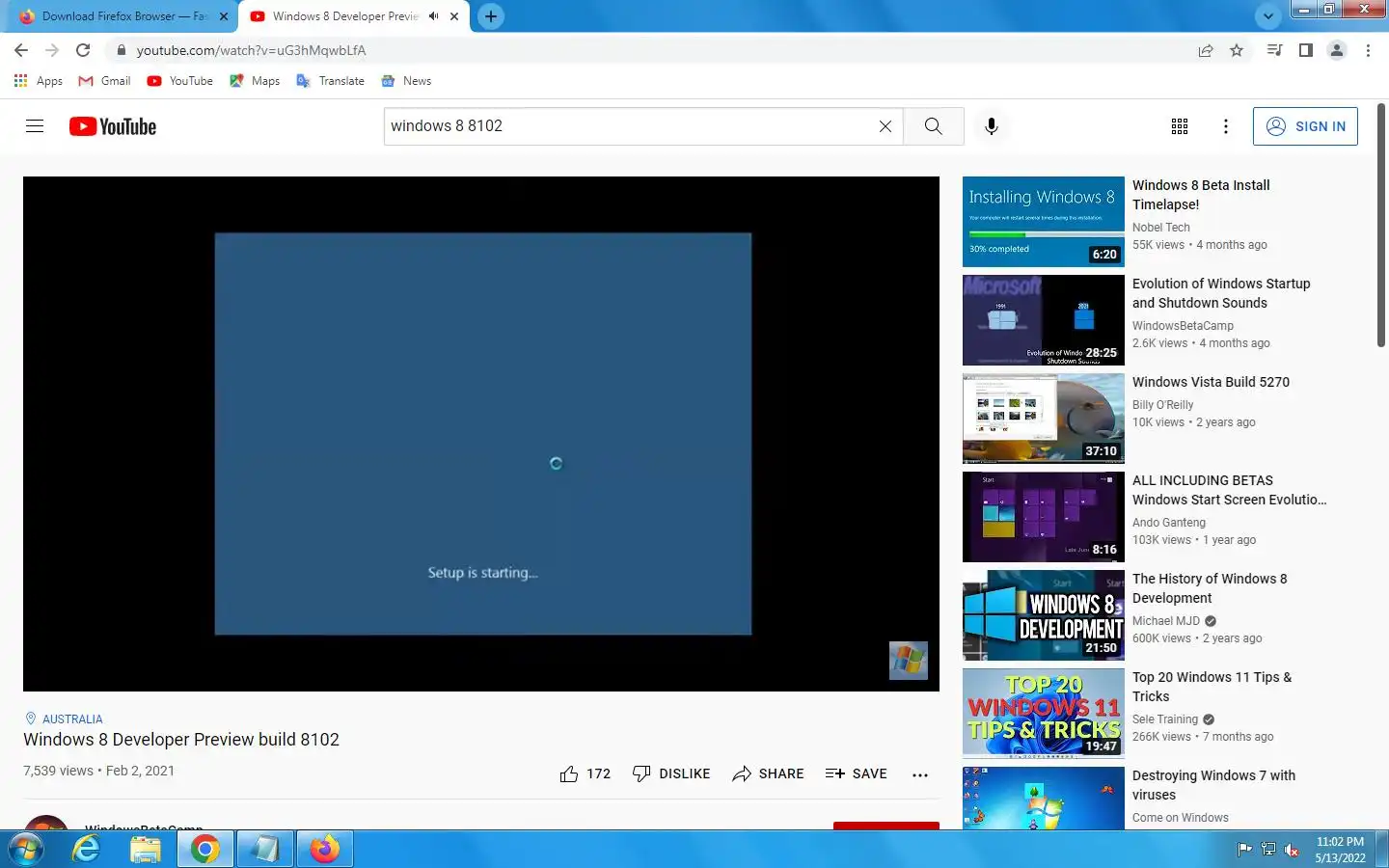
Task: Open the YouTube apps grid
Action: point(1180,126)
